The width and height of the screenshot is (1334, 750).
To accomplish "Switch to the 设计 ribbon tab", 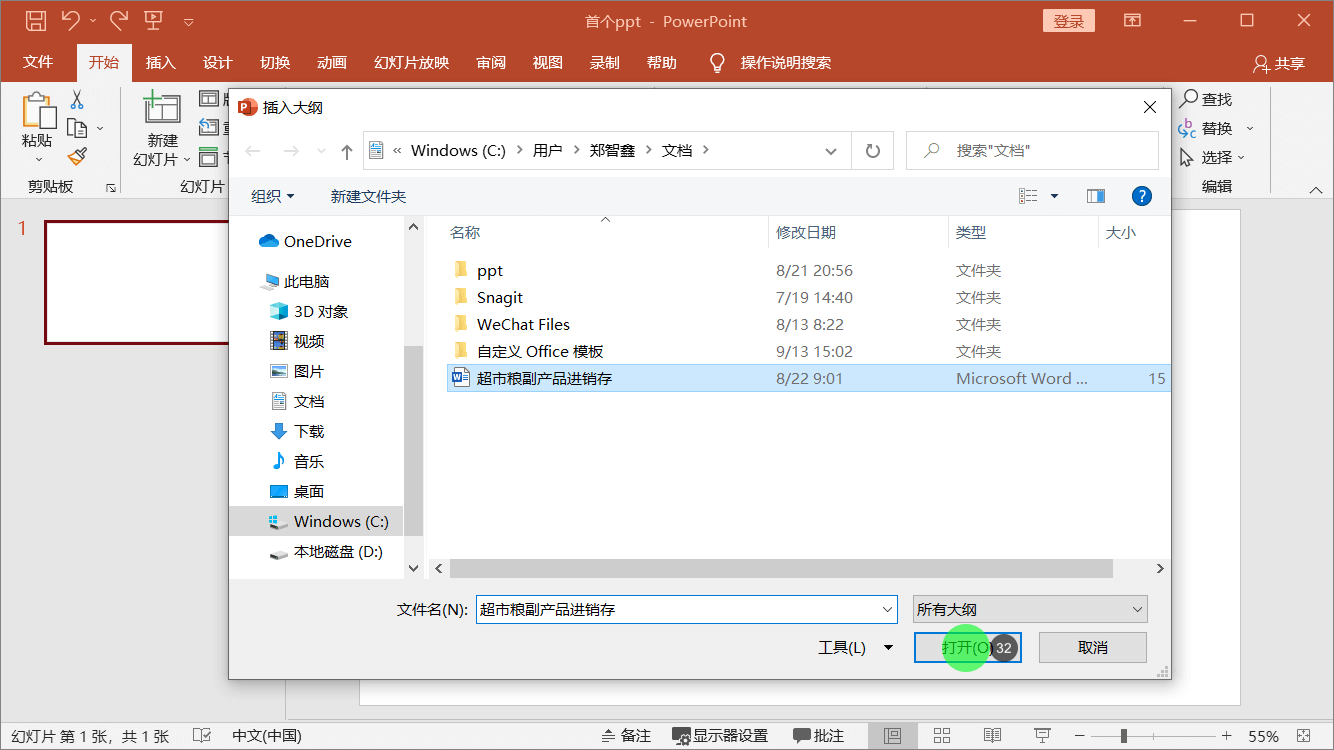I will pyautogui.click(x=217, y=62).
